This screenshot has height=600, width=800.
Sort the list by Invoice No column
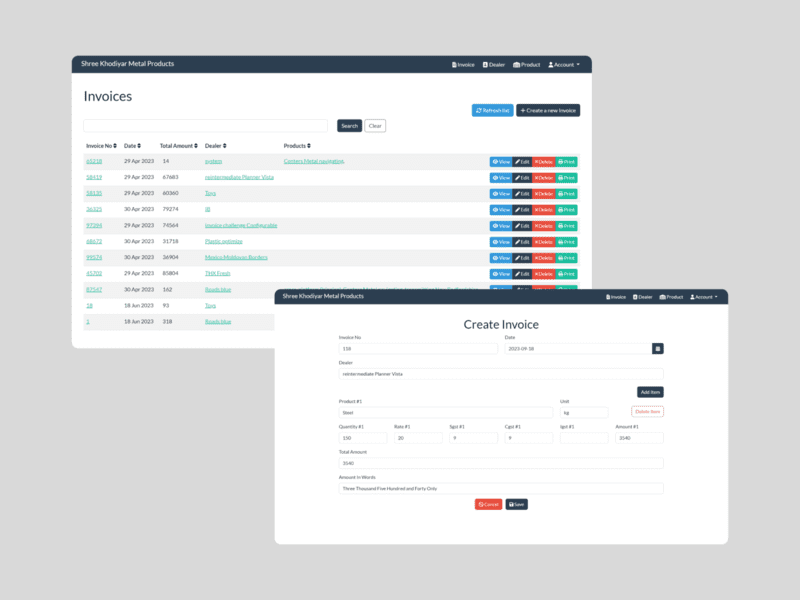[x=100, y=146]
